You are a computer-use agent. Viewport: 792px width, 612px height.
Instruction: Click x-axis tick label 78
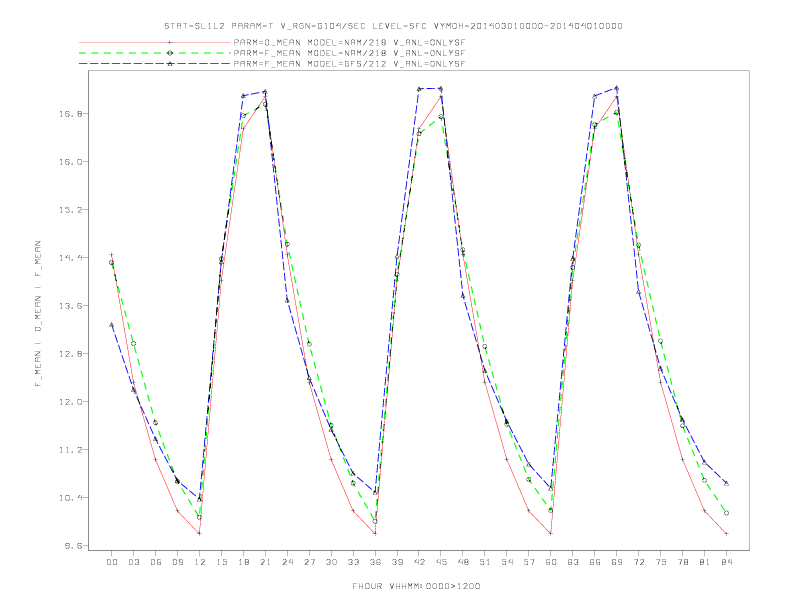682,562
